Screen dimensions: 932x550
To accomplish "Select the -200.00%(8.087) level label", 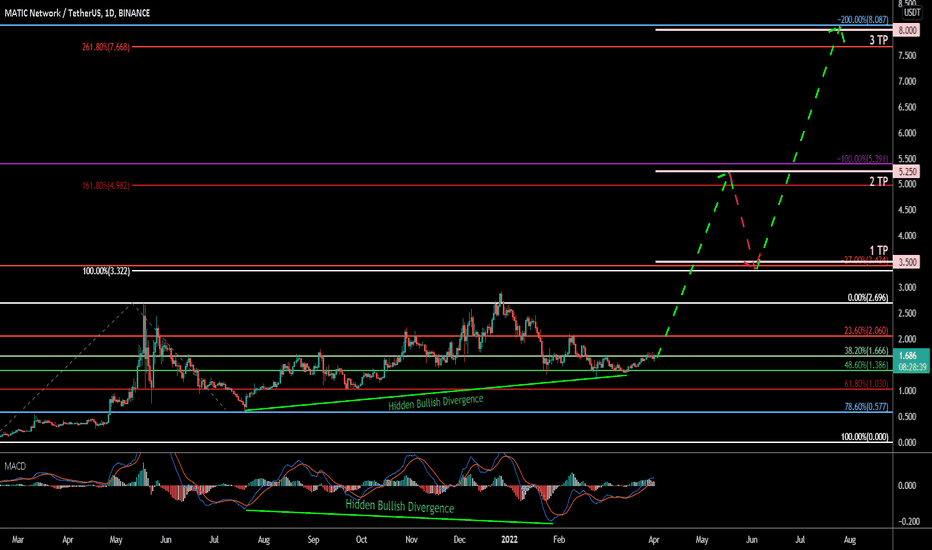I will click(x=863, y=20).
